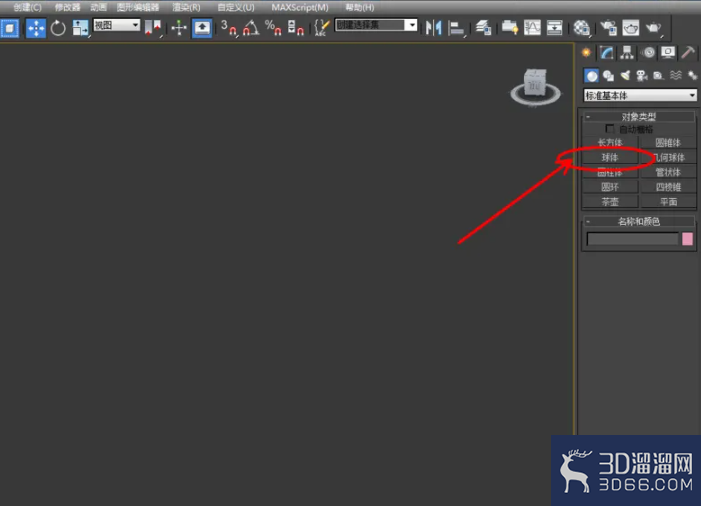Click the Align tool icon

456,28
